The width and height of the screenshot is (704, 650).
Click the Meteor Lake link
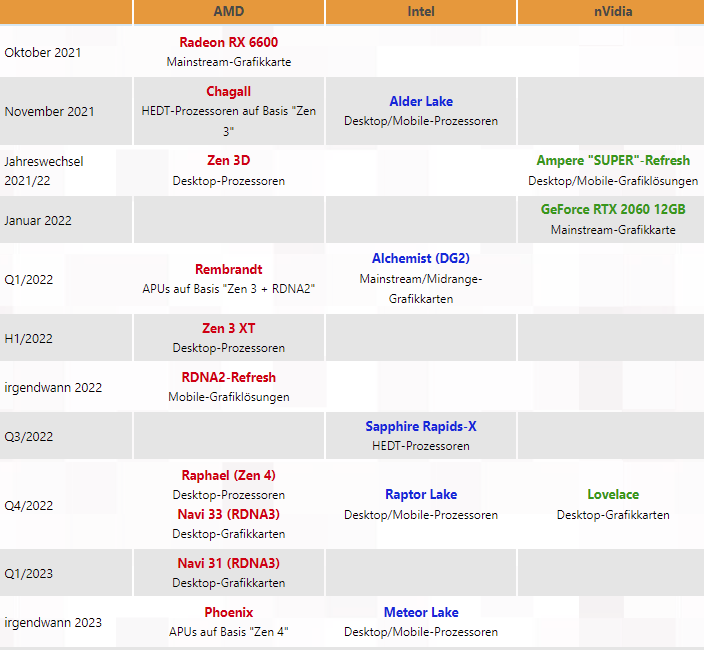coord(421,612)
